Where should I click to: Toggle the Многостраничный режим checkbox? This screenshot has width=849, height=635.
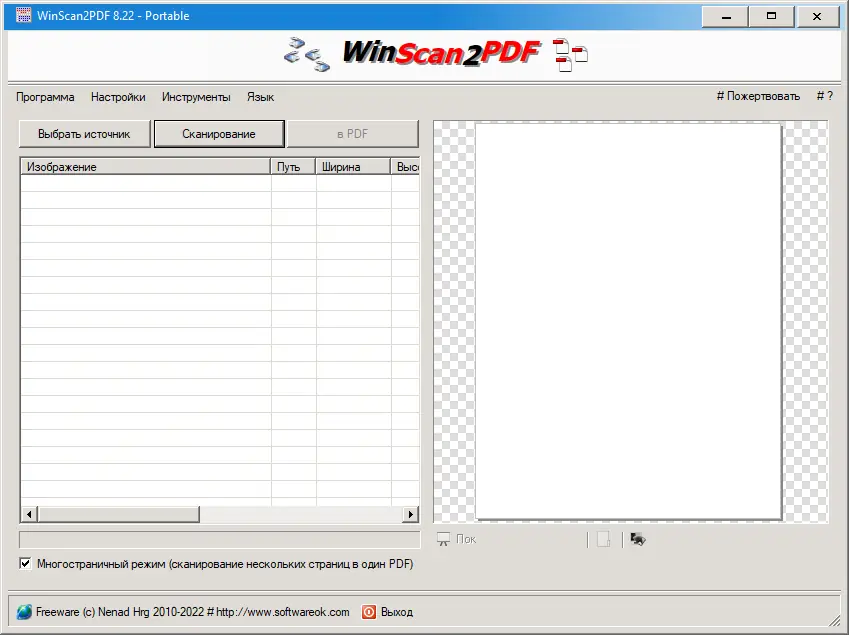(x=25, y=564)
